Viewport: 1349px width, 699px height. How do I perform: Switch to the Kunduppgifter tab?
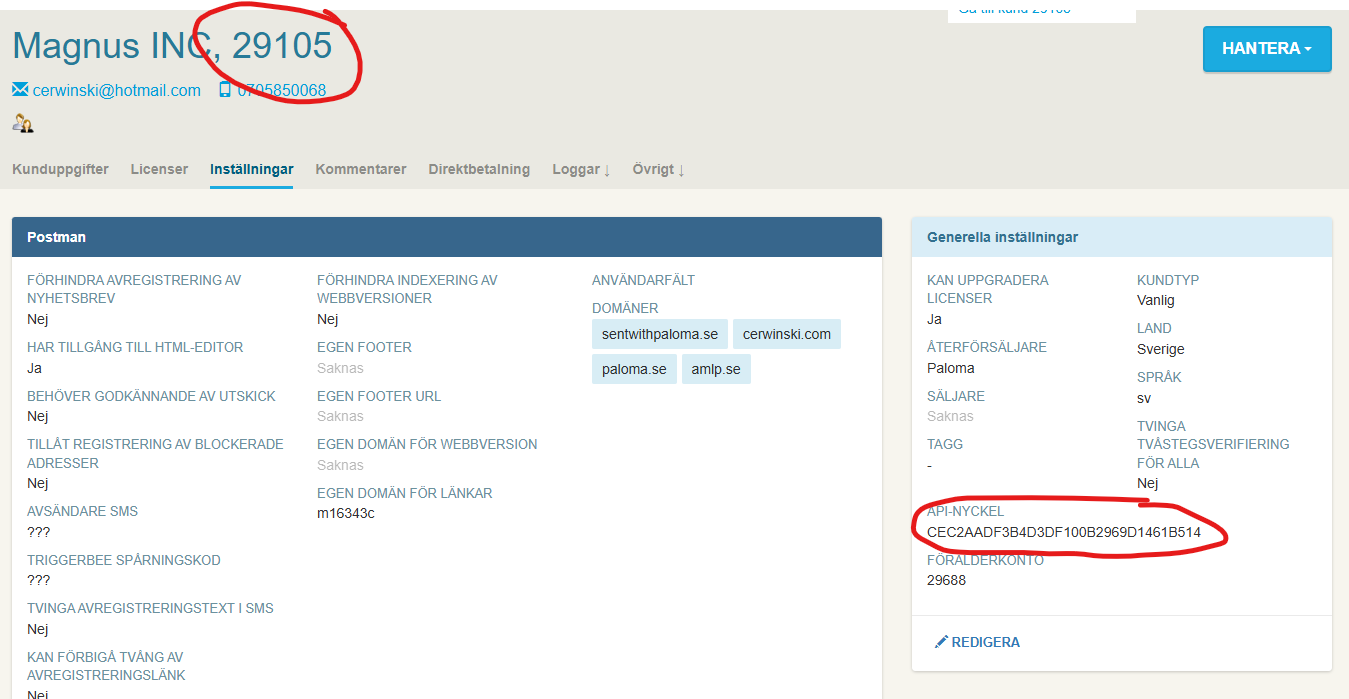point(60,169)
